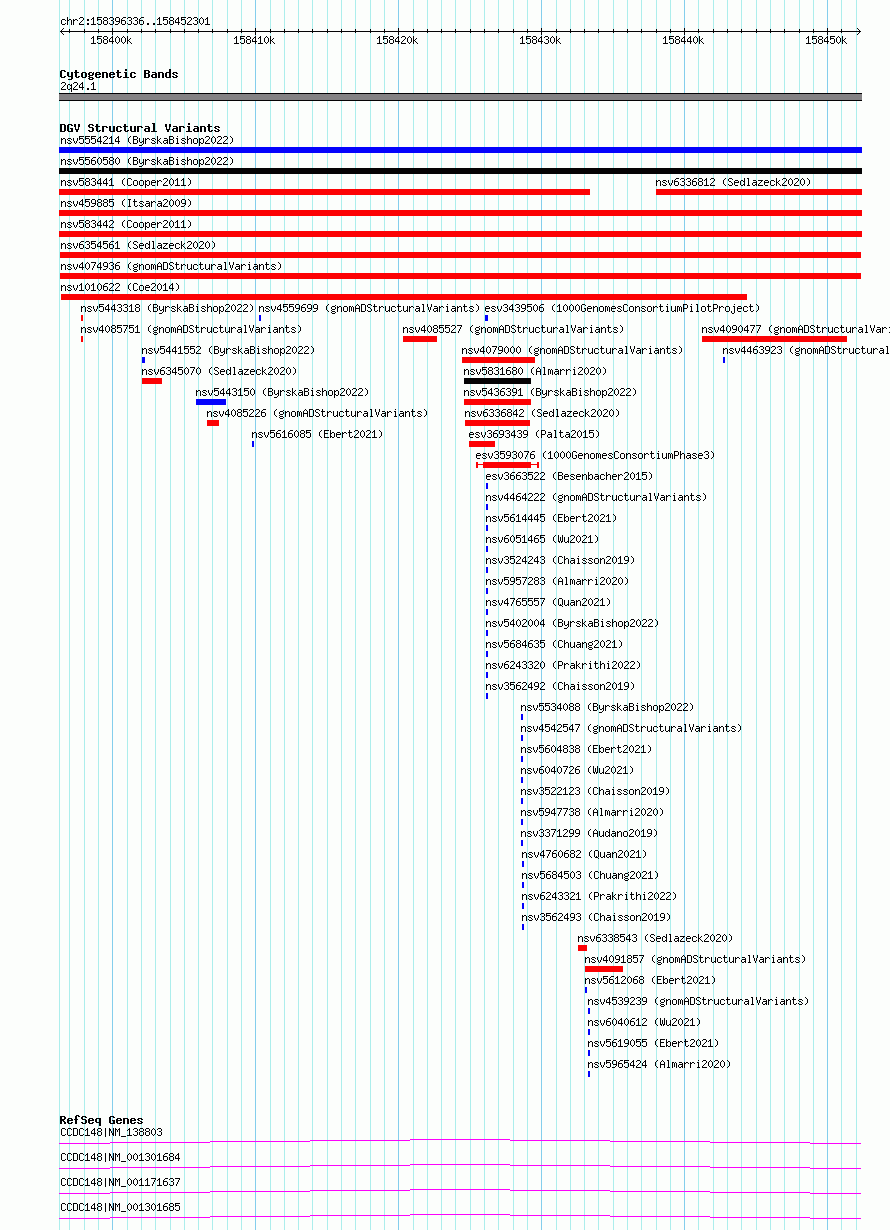
Task: Select esv3439506 (1000GenomesConsortiumPilotProject) label
Action: [623, 309]
